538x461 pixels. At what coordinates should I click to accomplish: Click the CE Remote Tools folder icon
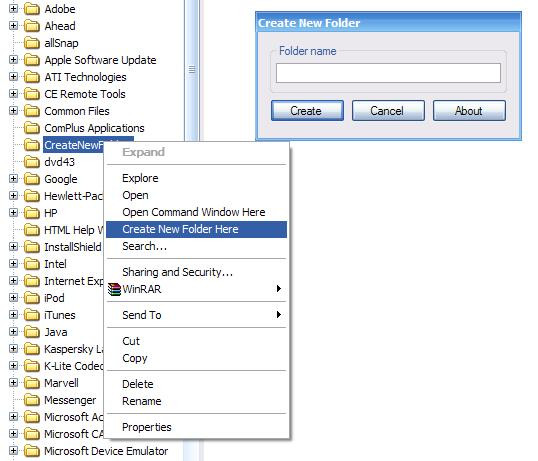tap(32, 94)
